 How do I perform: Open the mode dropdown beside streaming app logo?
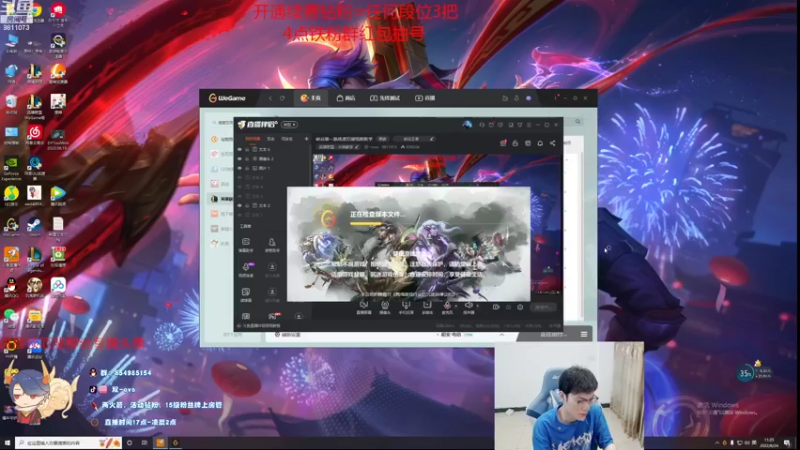point(289,124)
